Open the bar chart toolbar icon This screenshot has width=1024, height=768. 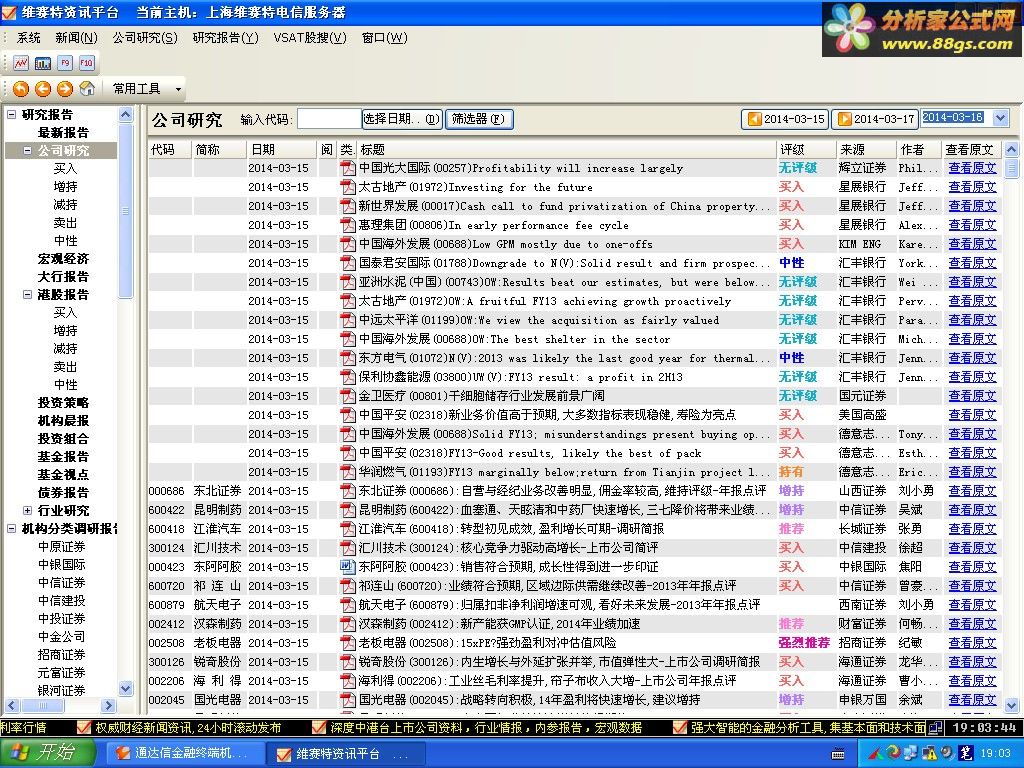[x=43, y=63]
